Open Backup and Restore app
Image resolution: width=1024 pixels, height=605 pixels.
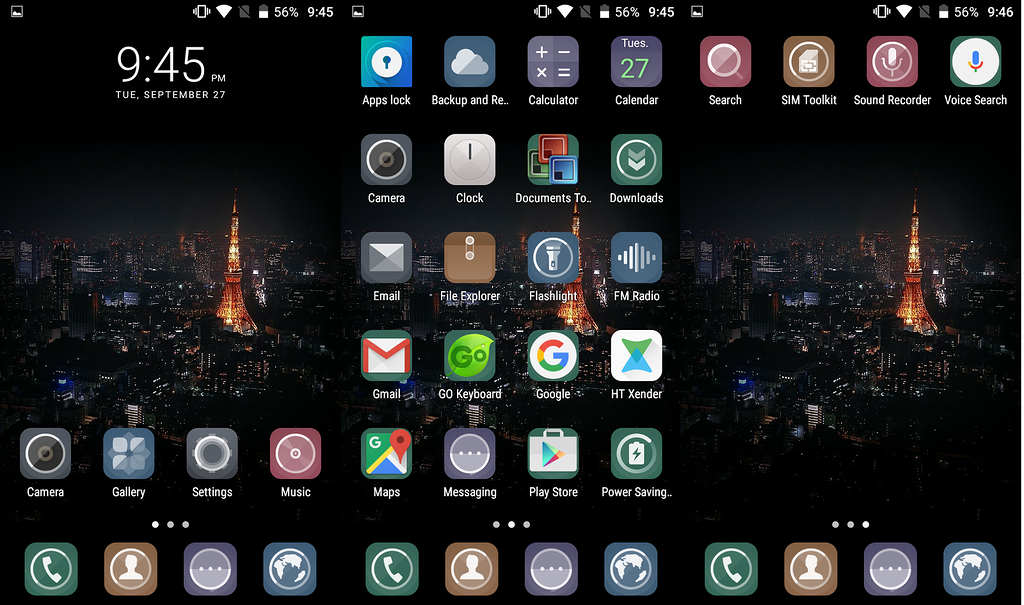[470, 62]
